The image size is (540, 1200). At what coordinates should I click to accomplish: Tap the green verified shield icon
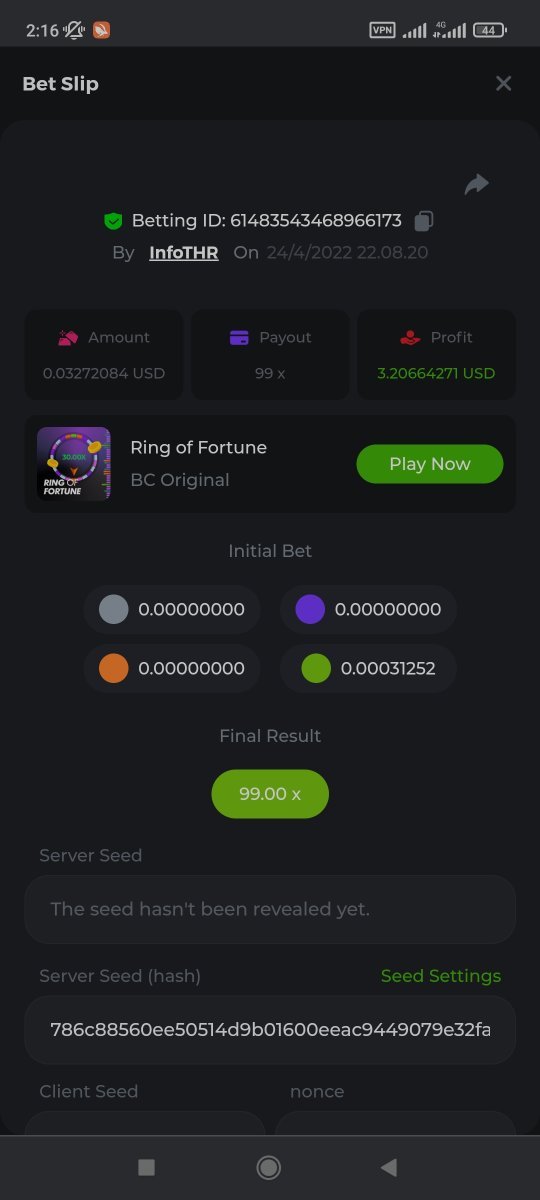click(113, 220)
